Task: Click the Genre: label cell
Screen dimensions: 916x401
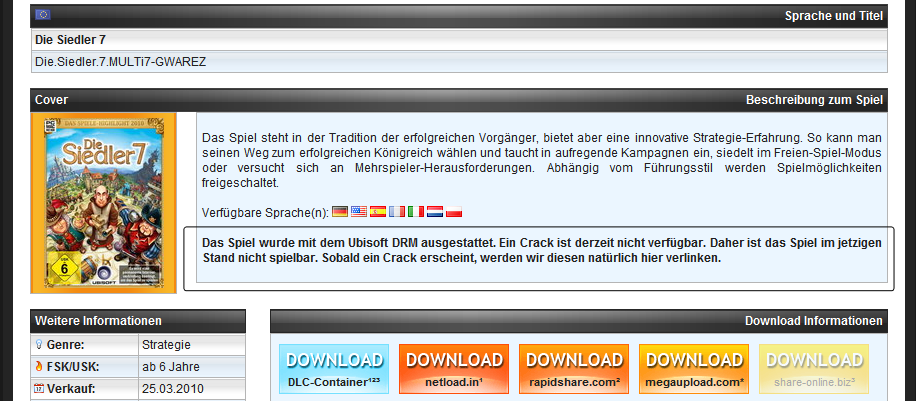Action: click(x=85, y=345)
